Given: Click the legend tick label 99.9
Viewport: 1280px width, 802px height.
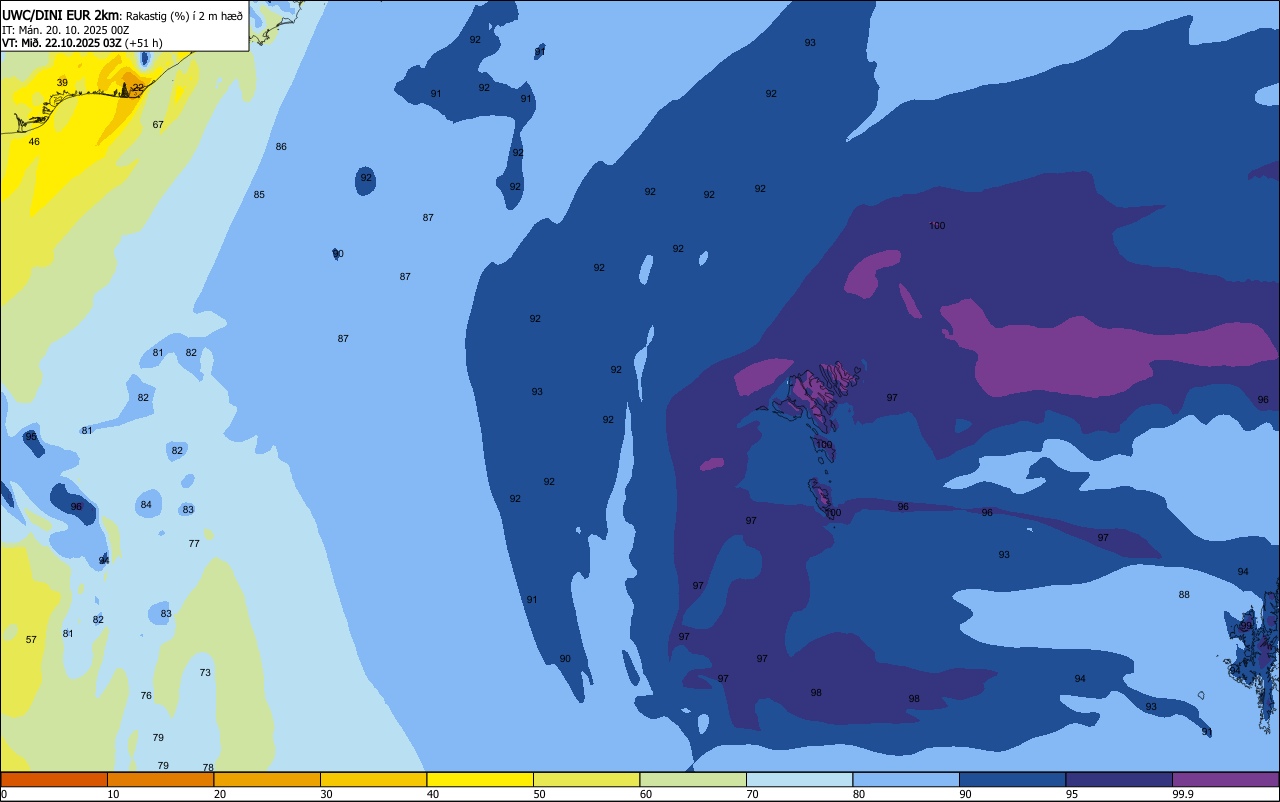Looking at the screenshot, I should (1183, 794).
